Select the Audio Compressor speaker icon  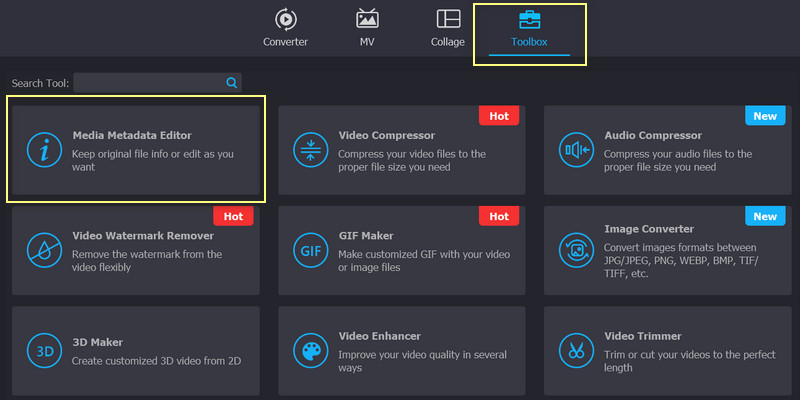click(575, 149)
